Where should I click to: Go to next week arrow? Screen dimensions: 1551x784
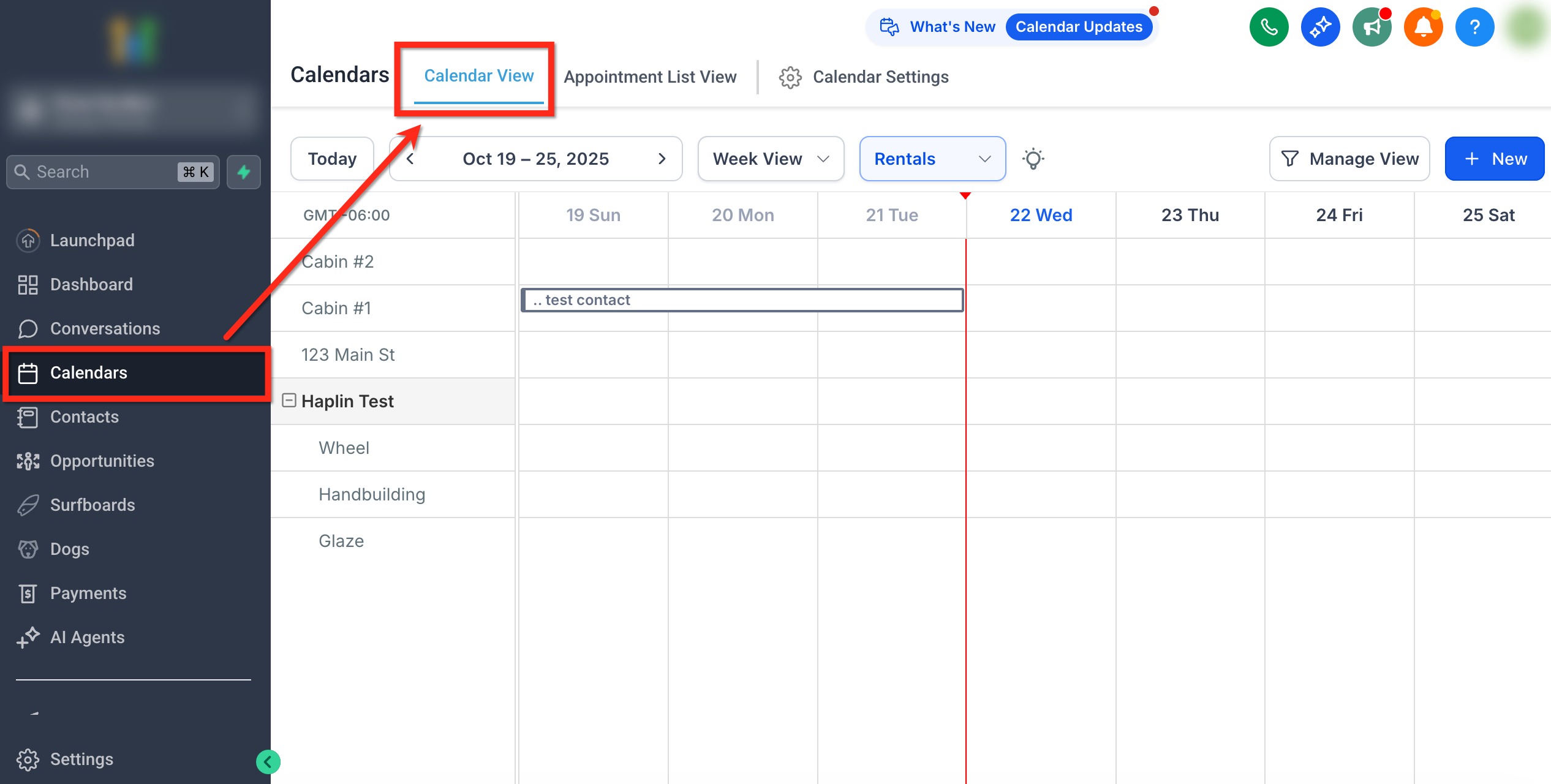662,159
